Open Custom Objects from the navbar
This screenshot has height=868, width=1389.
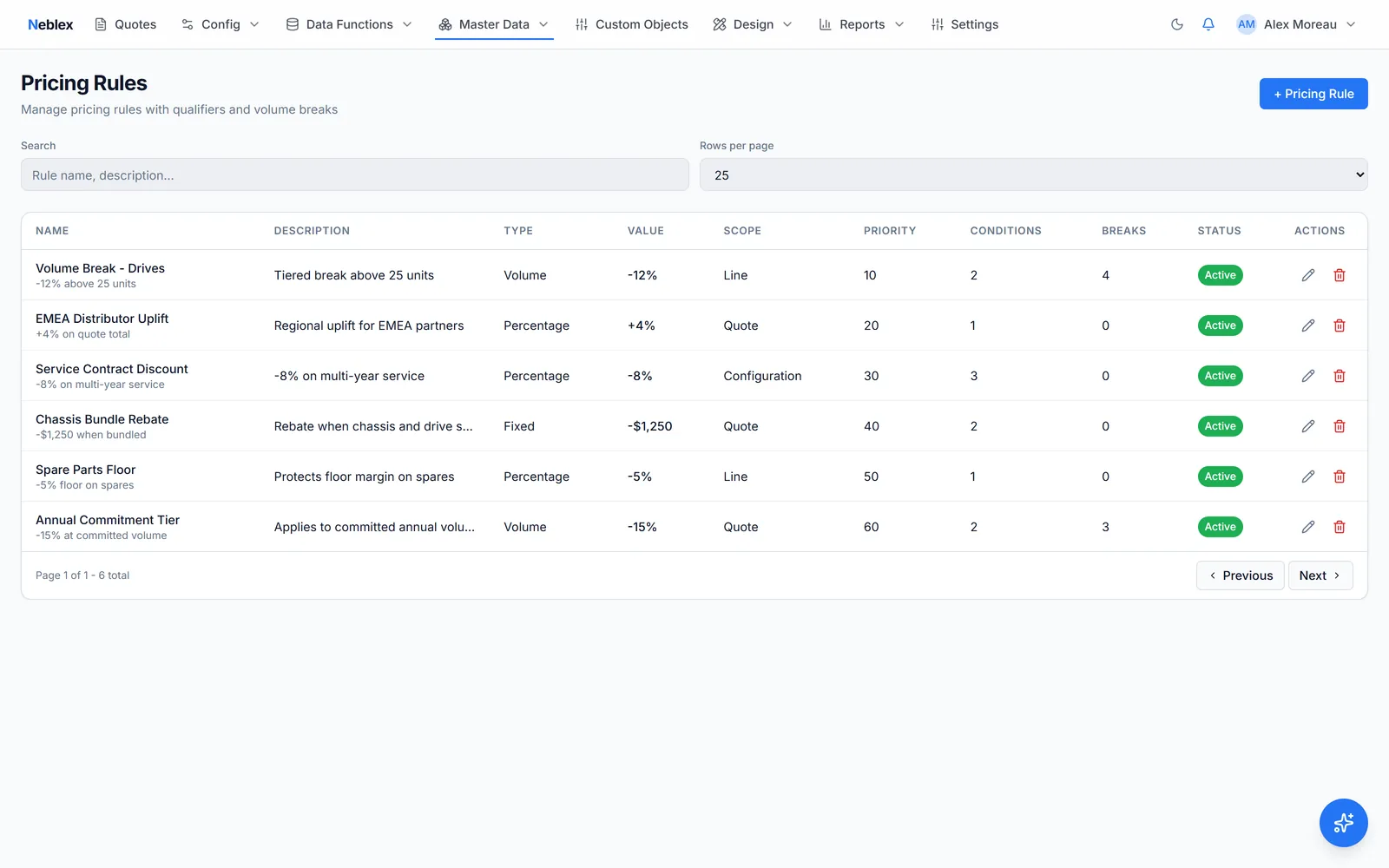coord(631,24)
